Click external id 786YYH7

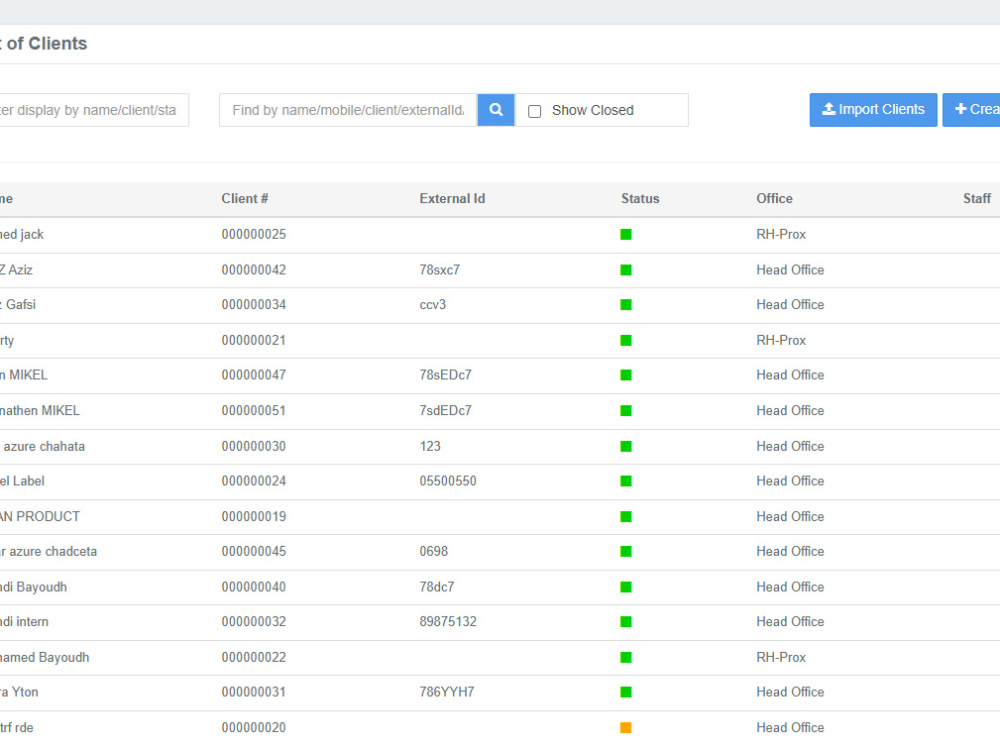click(x=446, y=692)
